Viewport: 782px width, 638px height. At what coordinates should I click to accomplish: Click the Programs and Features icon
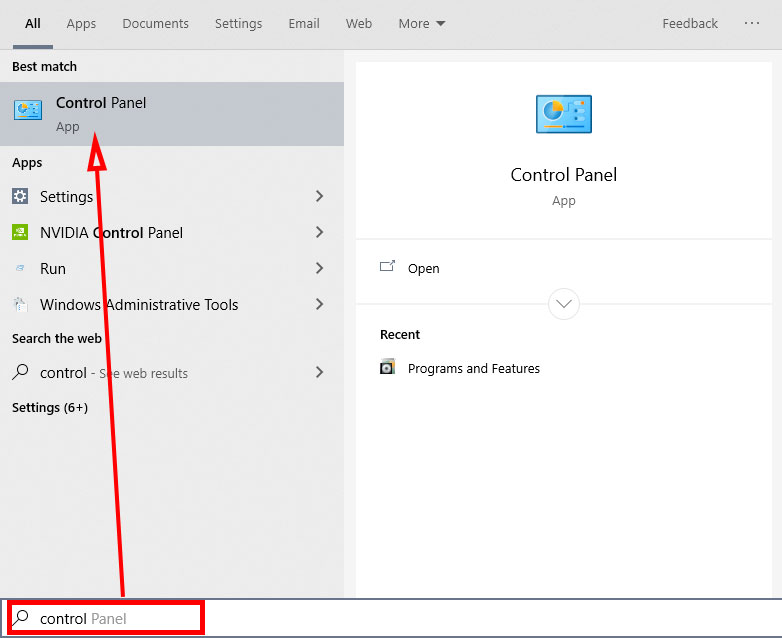coord(388,367)
